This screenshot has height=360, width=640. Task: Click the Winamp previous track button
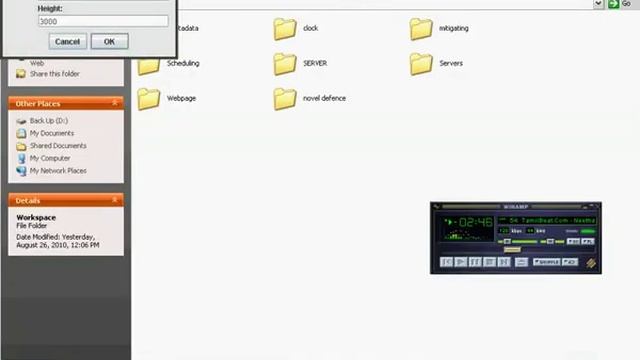click(446, 262)
